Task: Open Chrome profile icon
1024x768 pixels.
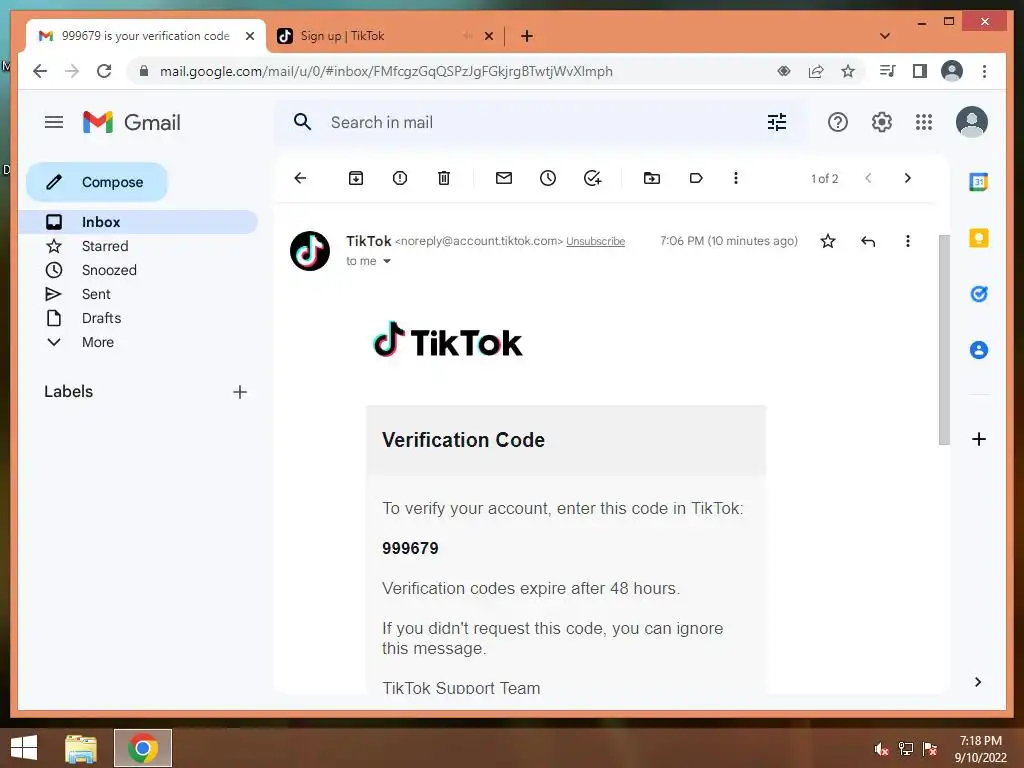Action: click(952, 71)
